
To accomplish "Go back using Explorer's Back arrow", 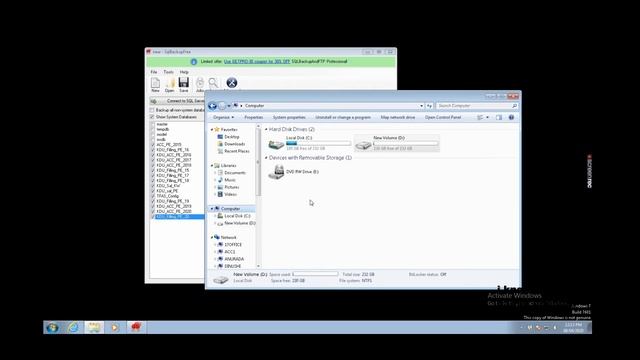I will click(x=212, y=106).
